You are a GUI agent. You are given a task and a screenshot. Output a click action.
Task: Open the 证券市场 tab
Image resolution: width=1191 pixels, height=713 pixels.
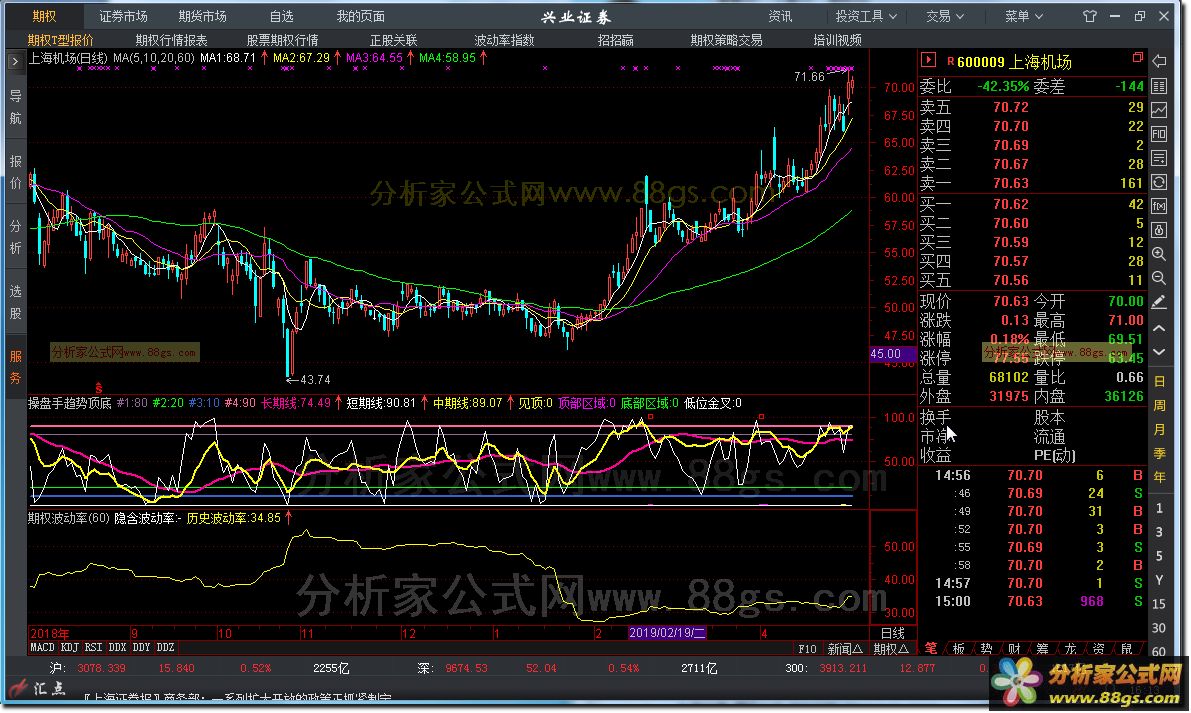pyautogui.click(x=123, y=16)
